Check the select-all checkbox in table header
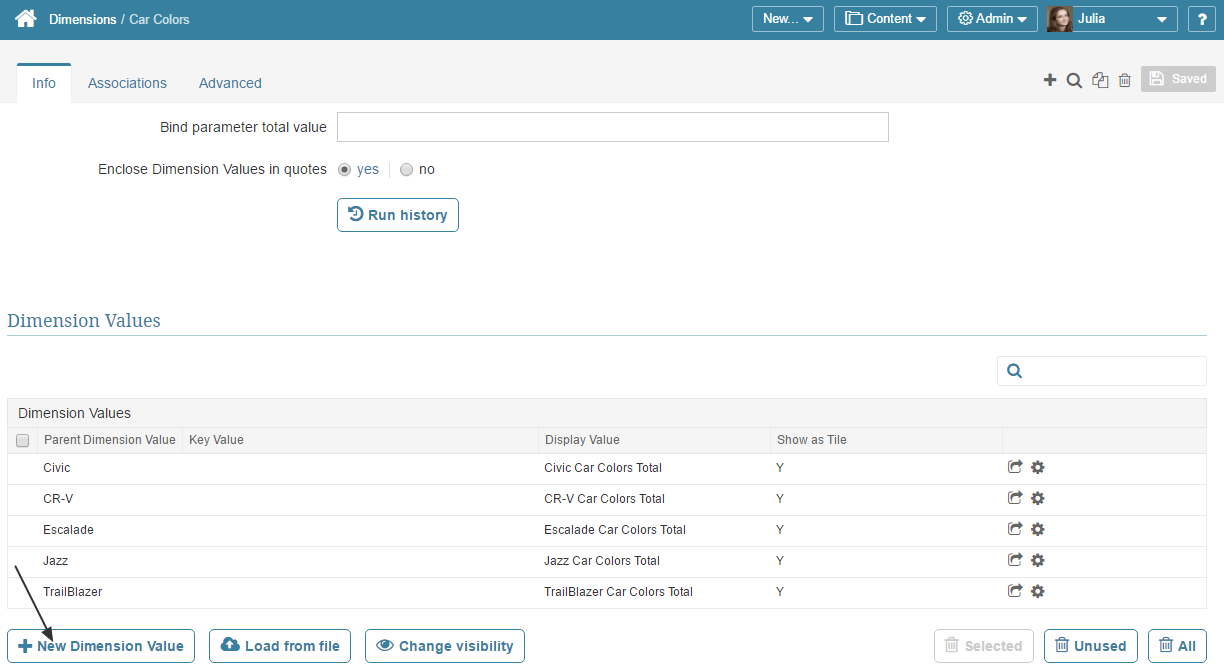The image size is (1224, 671). [x=23, y=441]
